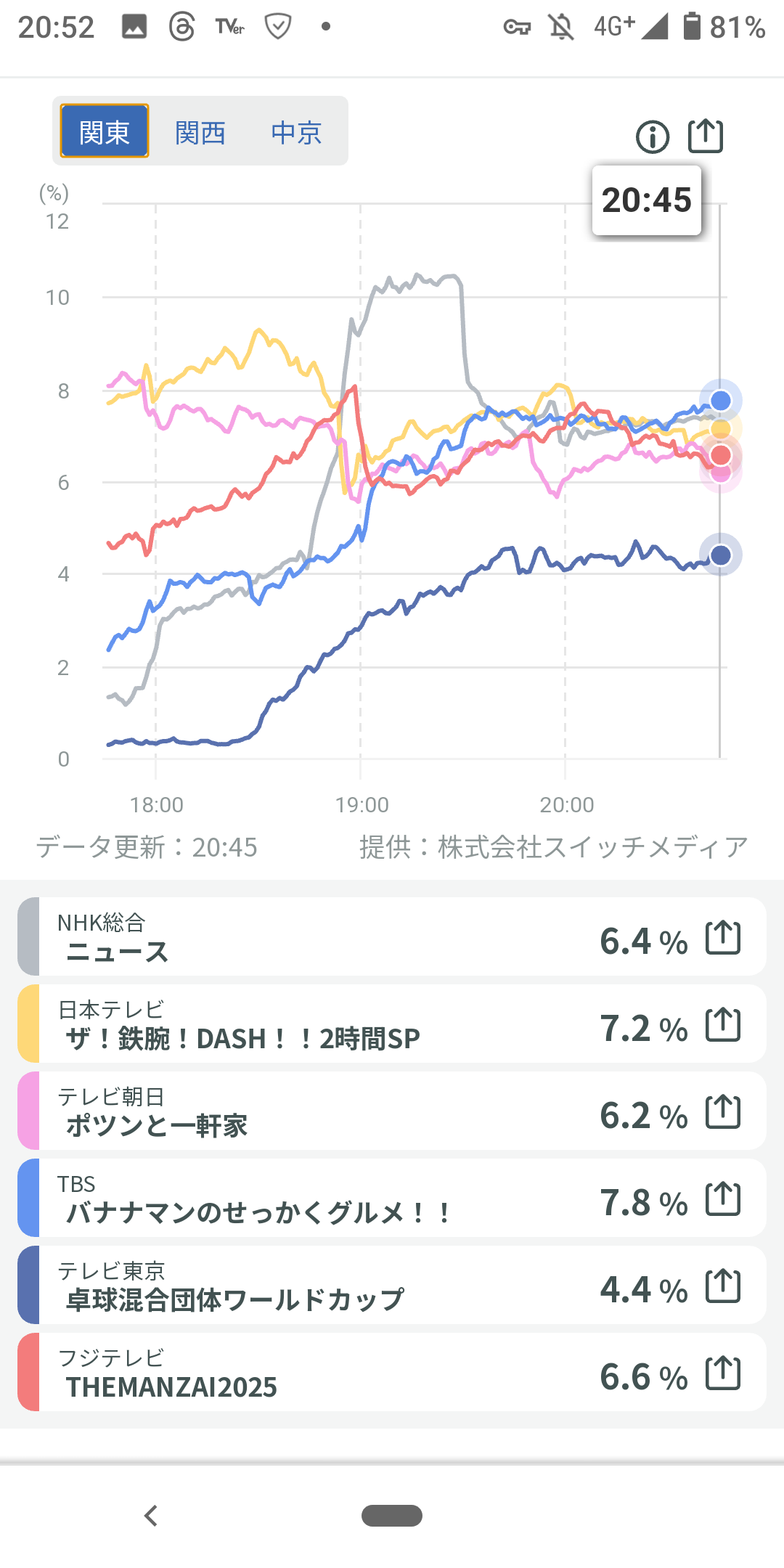Switch to the 関西 region tab
Image resolution: width=784 pixels, height=1568 pixels.
[x=200, y=133]
